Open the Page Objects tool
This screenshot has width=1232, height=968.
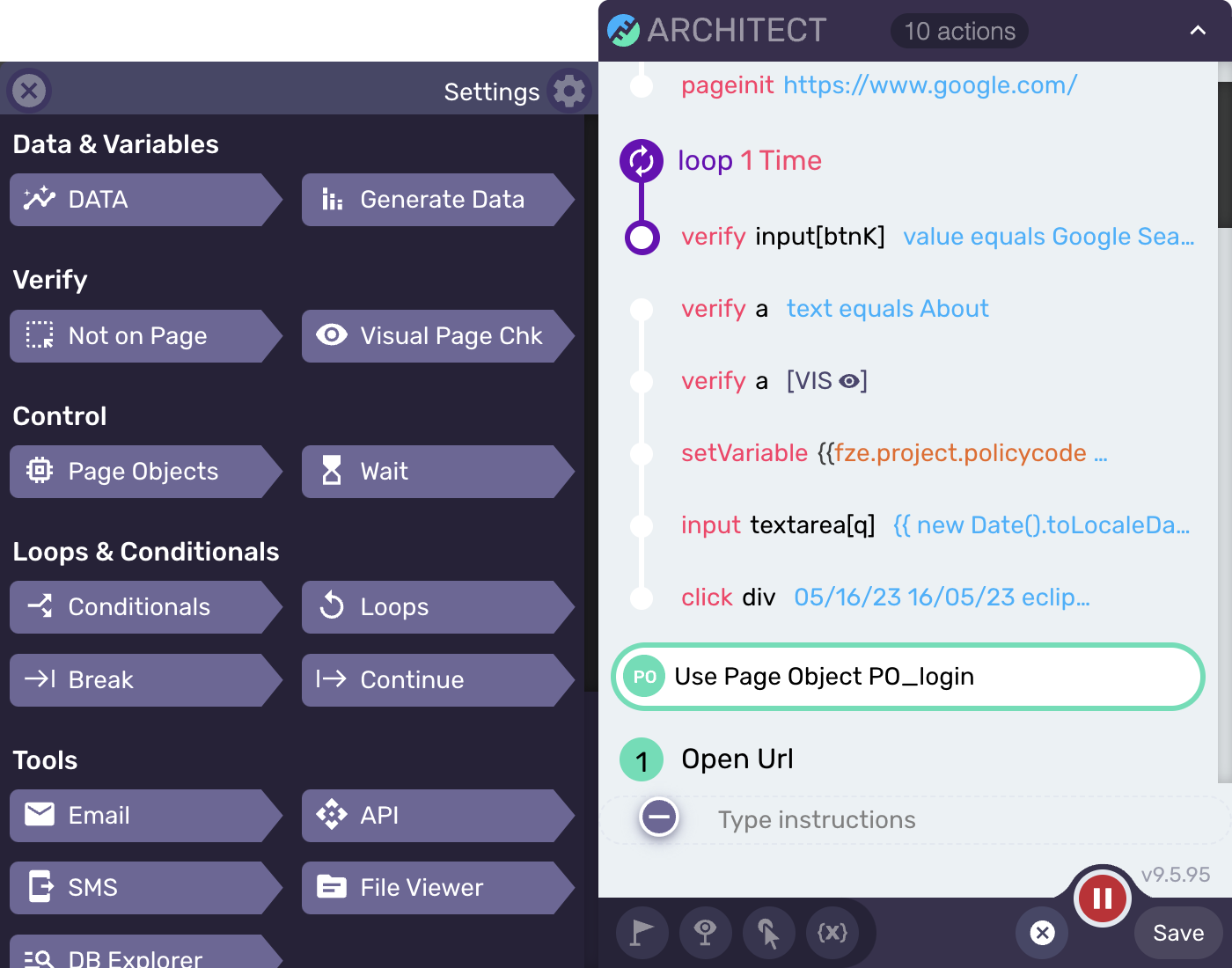(x=143, y=472)
